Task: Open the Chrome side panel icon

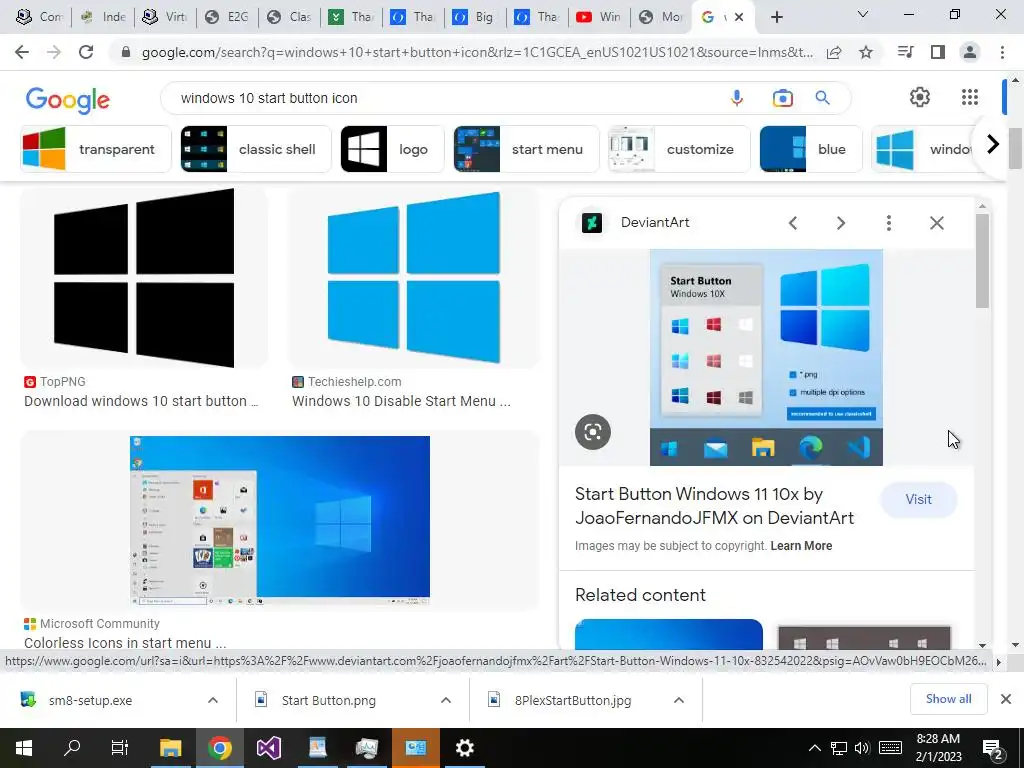Action: click(x=938, y=52)
